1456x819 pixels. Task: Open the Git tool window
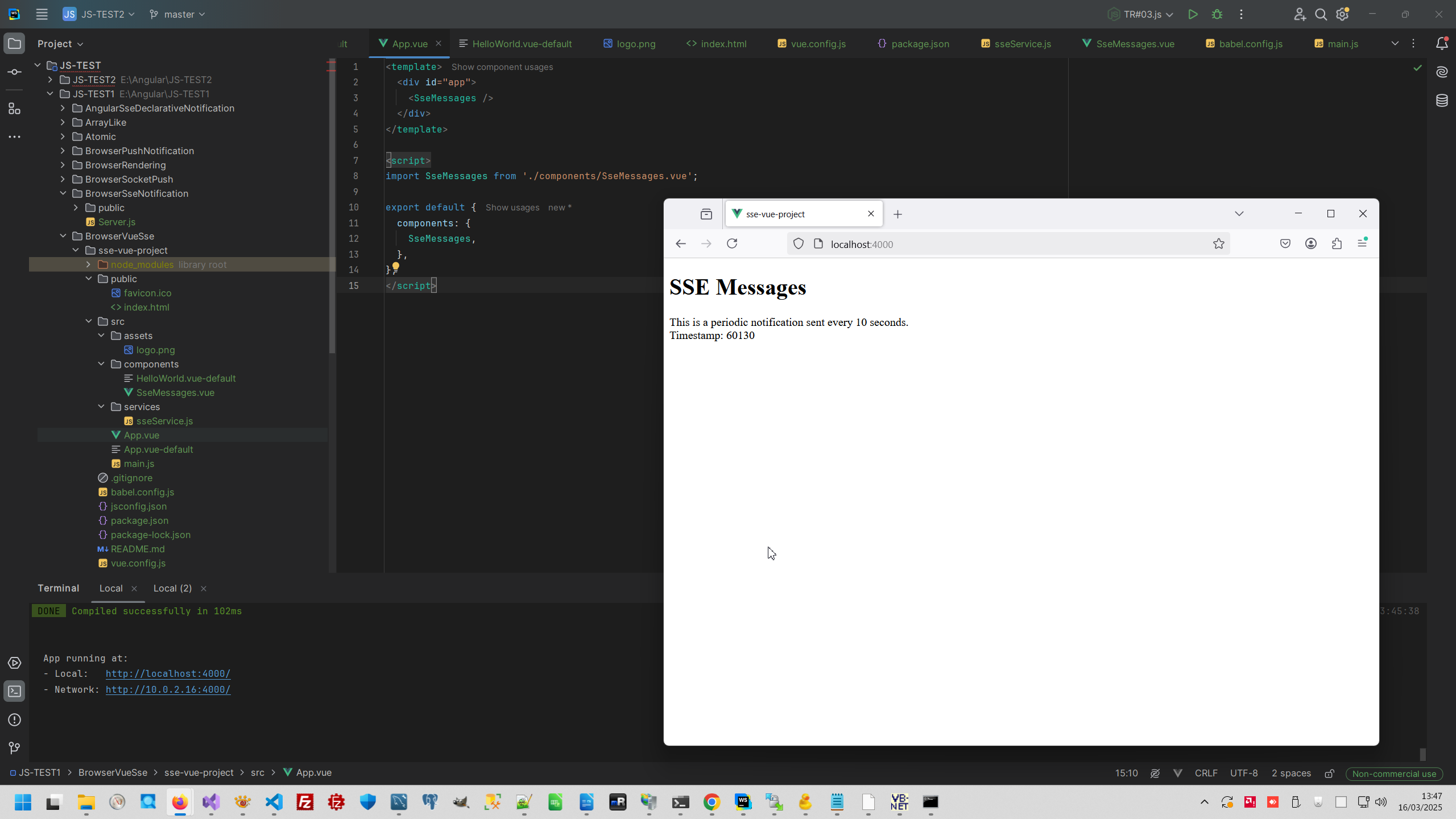click(x=15, y=748)
